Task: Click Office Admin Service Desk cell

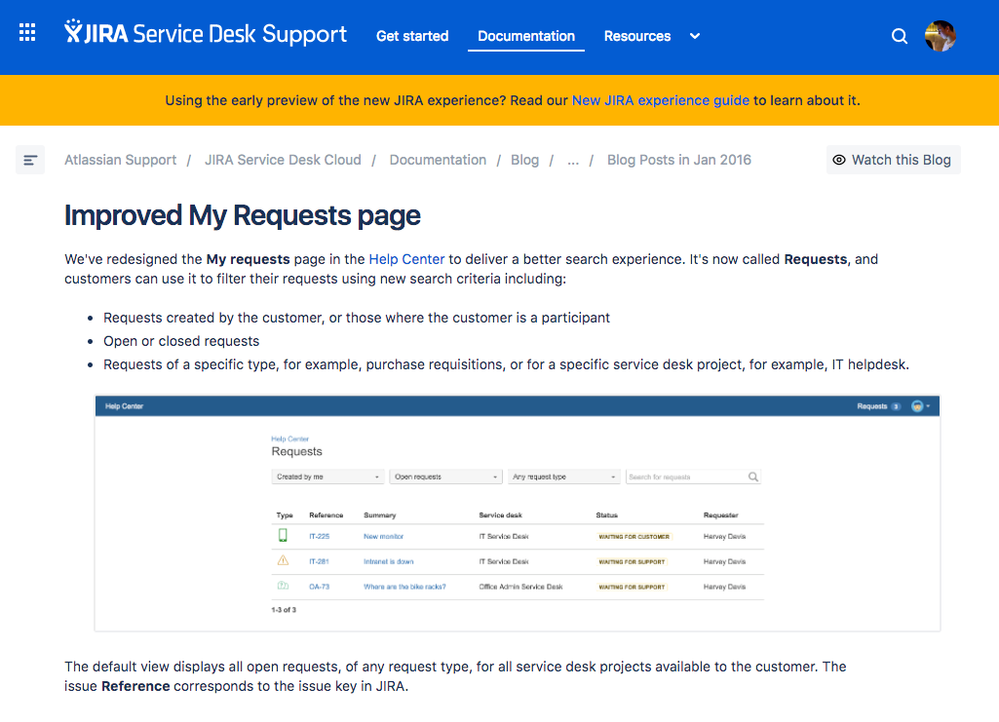Action: (x=521, y=587)
